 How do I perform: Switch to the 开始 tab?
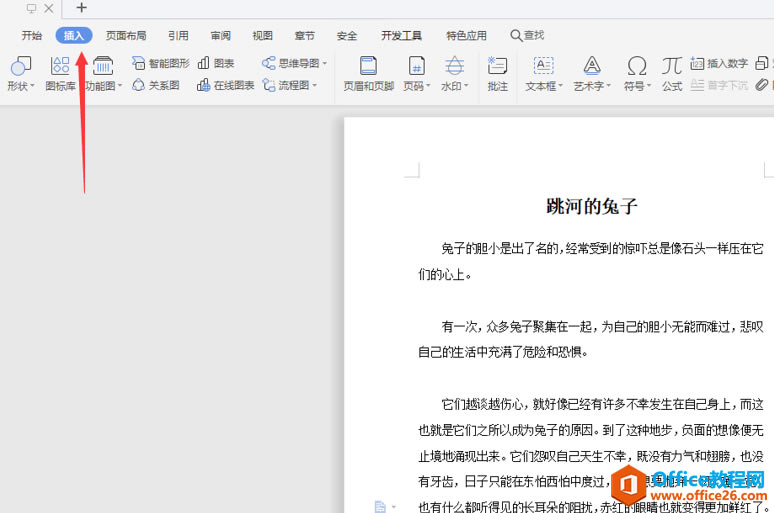point(32,36)
